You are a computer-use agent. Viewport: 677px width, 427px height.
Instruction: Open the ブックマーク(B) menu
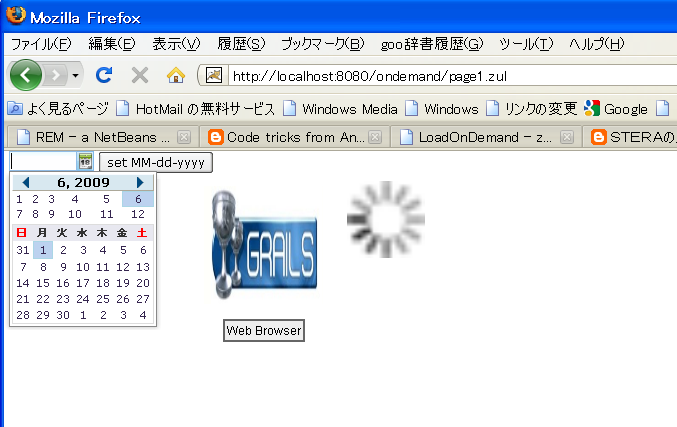[x=323, y=44]
